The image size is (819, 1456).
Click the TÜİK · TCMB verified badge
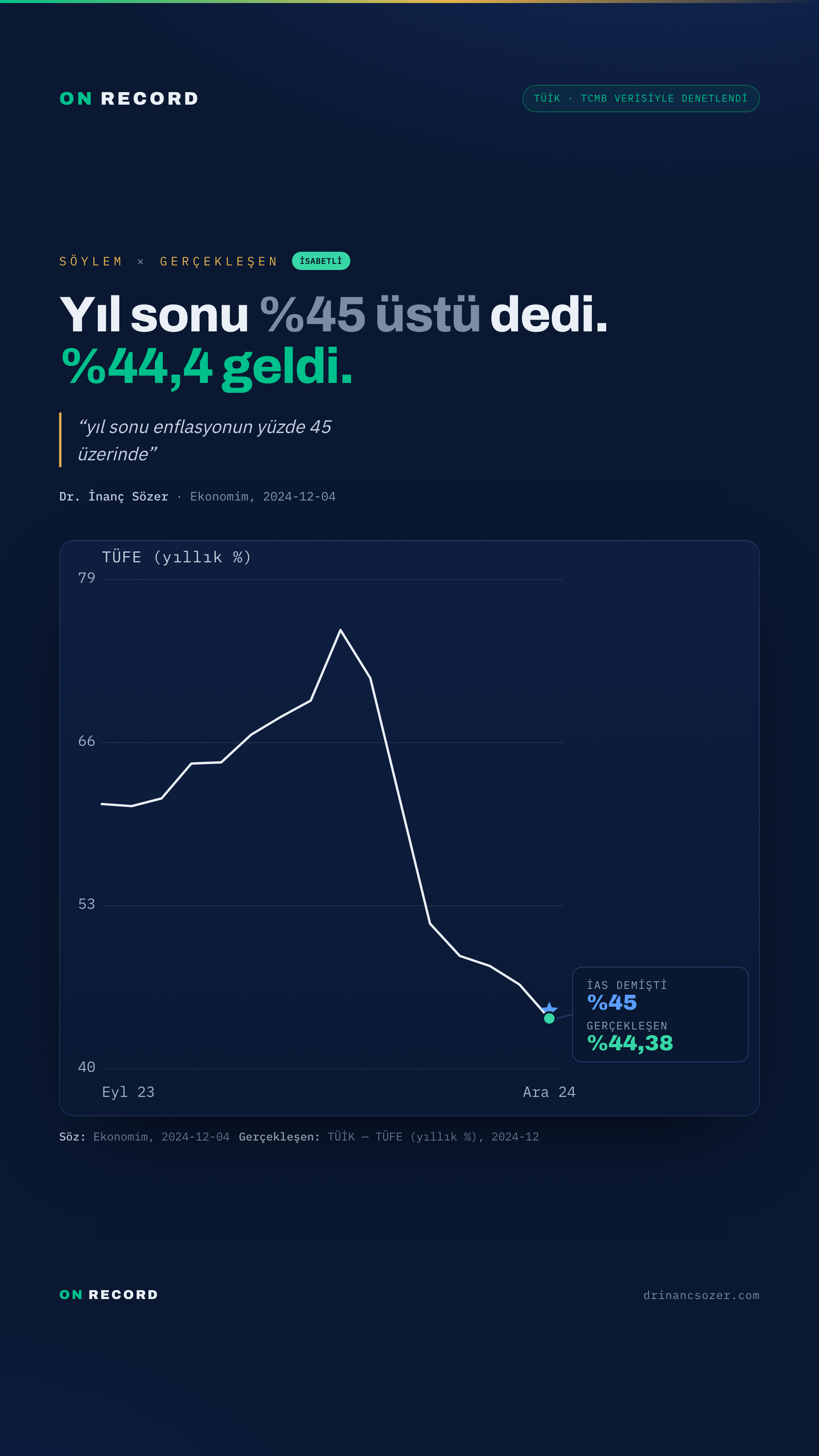tap(640, 98)
